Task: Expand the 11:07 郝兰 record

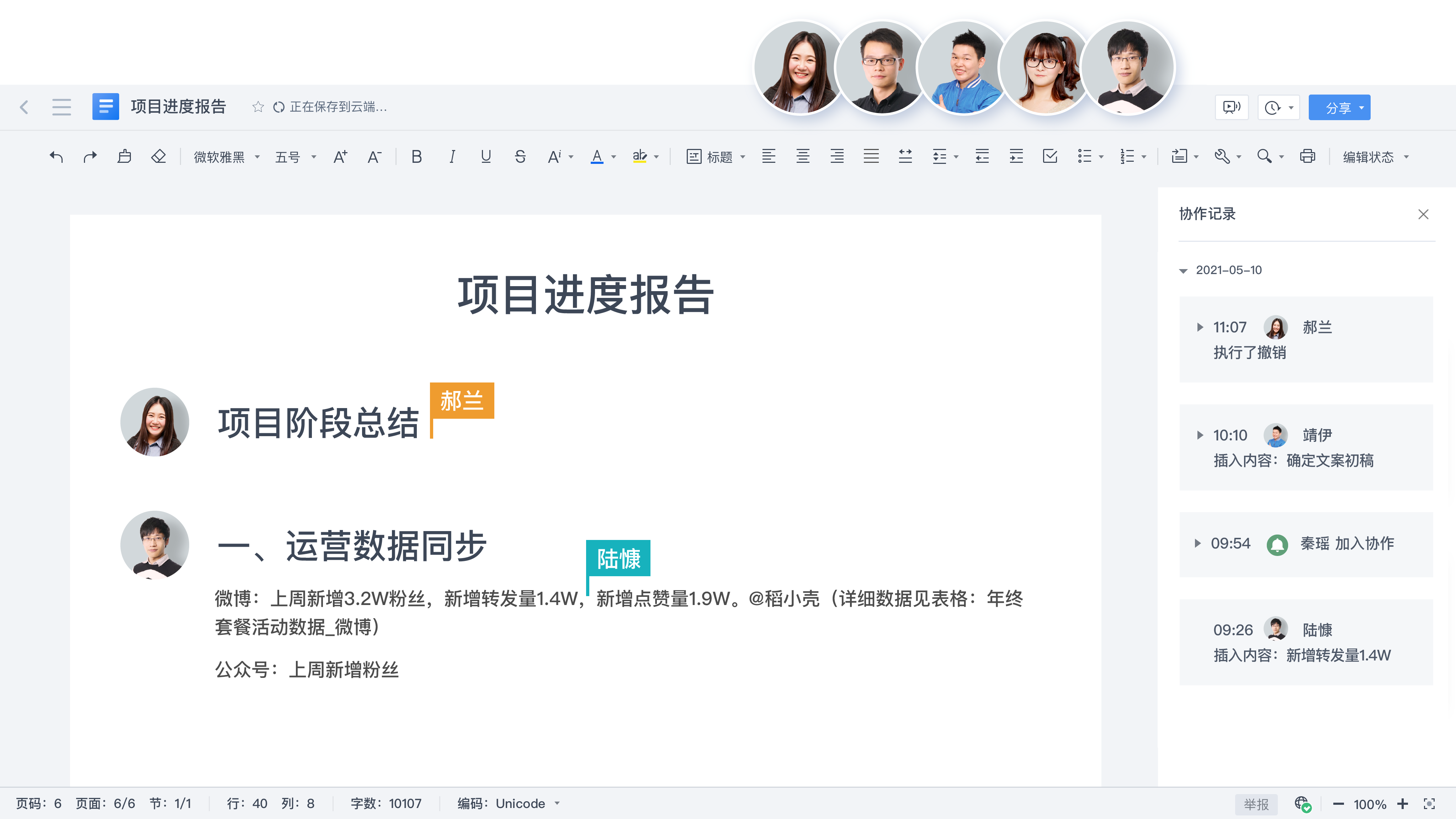Action: tap(1200, 327)
